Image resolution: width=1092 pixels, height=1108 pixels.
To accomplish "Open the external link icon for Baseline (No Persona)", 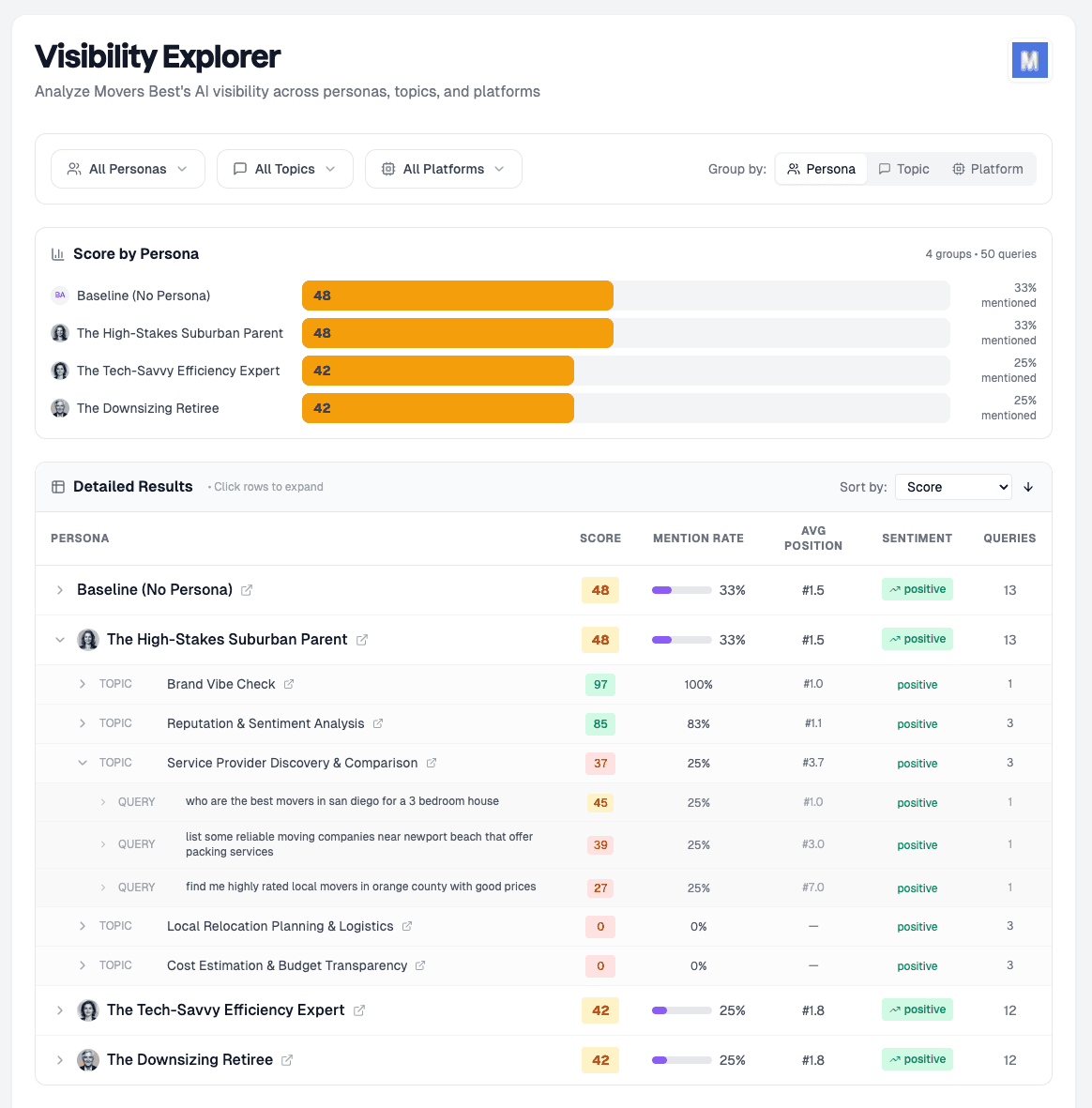I will tap(246, 590).
